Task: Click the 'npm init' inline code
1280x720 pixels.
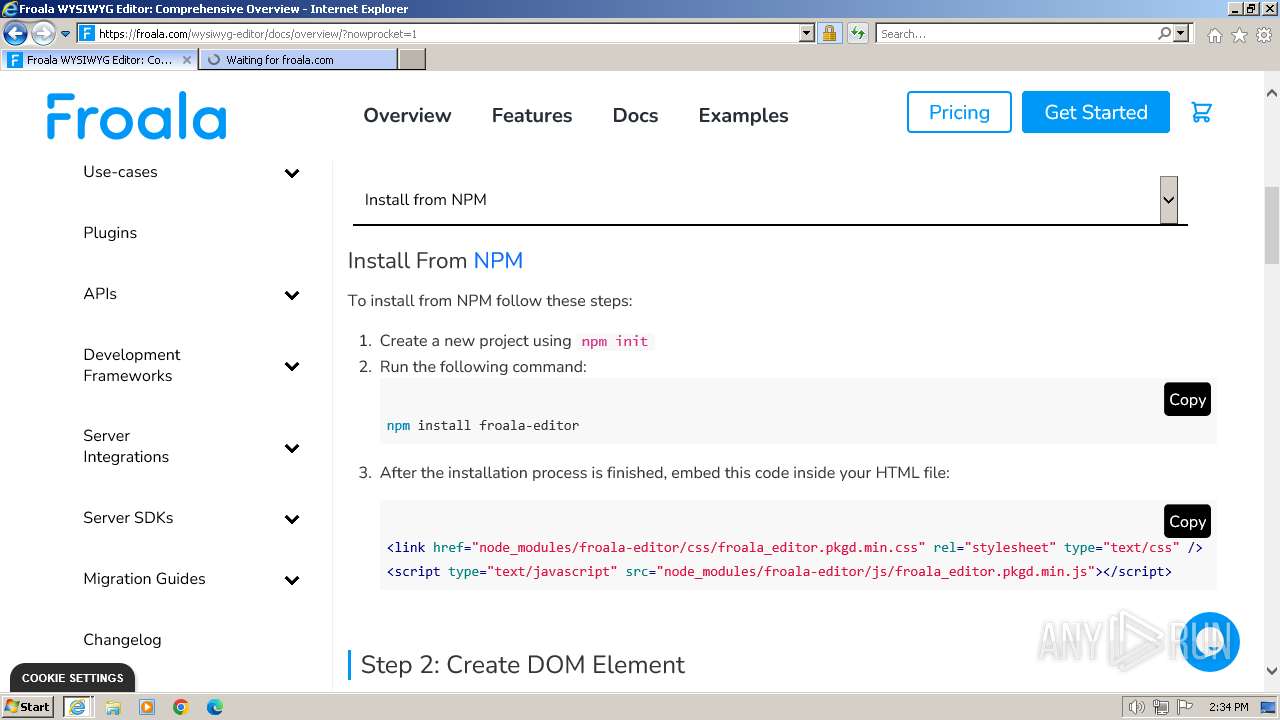Action: [615, 341]
